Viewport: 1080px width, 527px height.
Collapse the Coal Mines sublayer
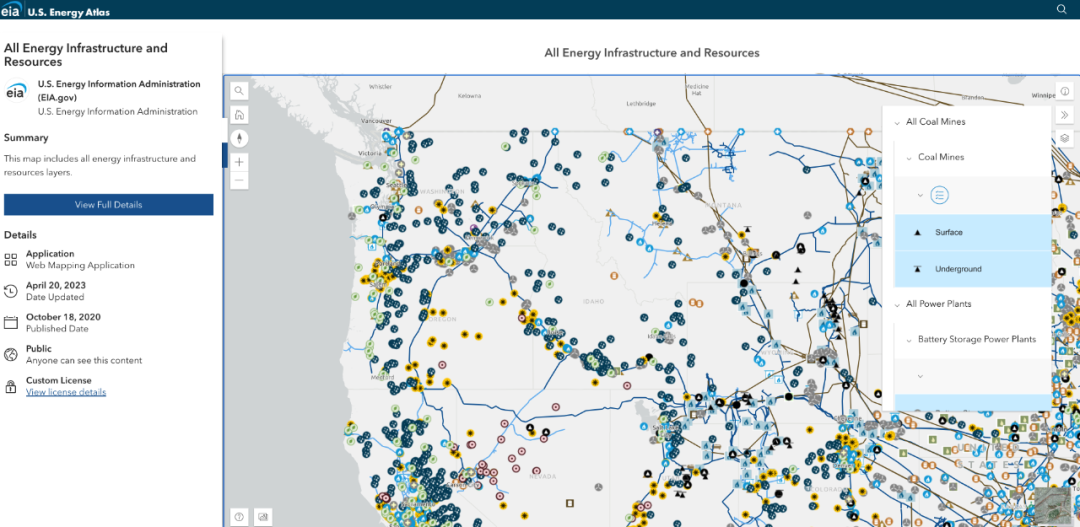pyautogui.click(x=909, y=158)
